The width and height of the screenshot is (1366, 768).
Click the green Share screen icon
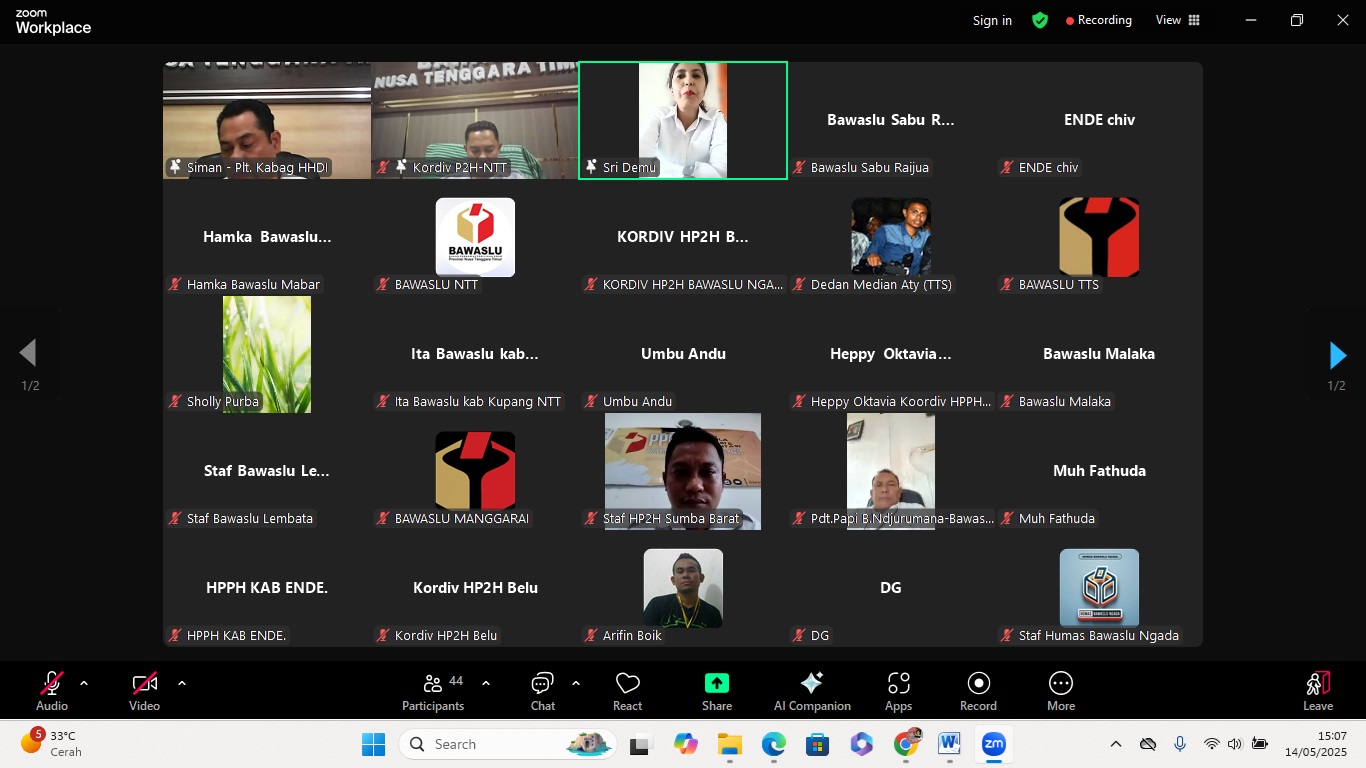point(716,683)
